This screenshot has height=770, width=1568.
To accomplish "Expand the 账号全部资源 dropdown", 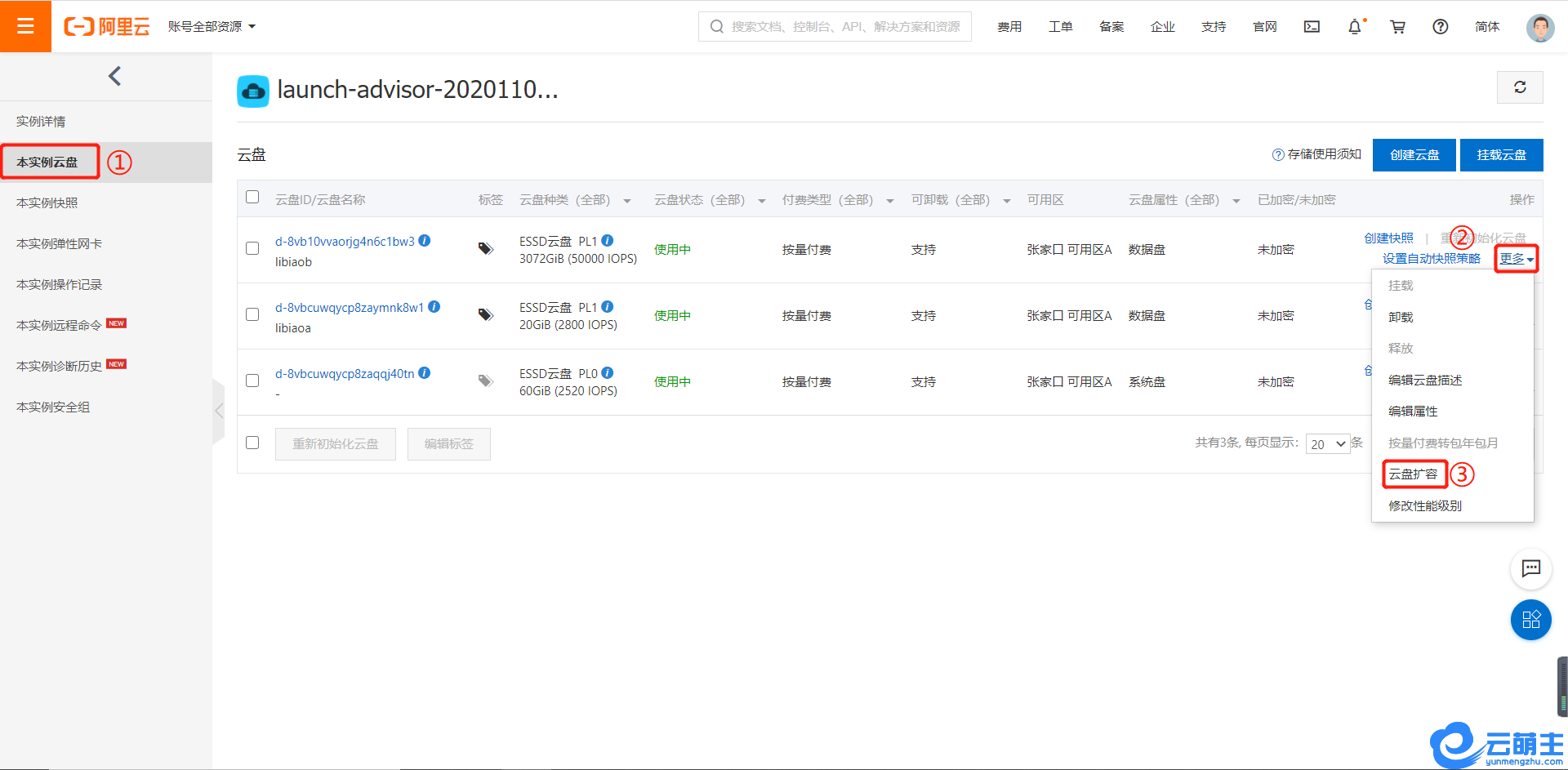I will pos(212,27).
